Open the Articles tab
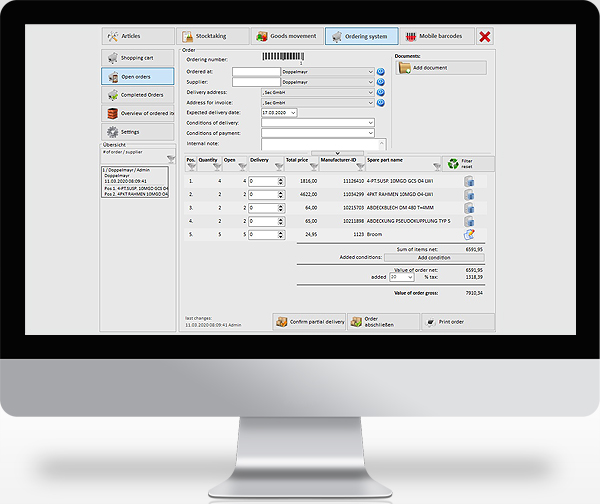This screenshot has width=600, height=504. 137,36
